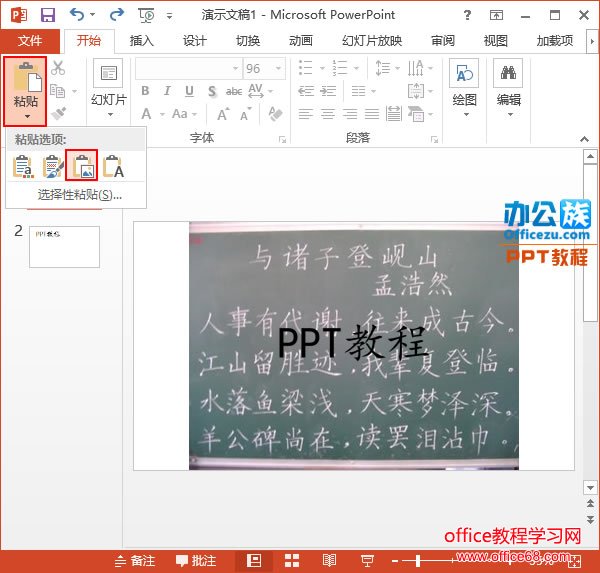Viewport: 600px width, 573px height.
Task: Choose the Keep Text Only paste option
Action: tap(113, 166)
